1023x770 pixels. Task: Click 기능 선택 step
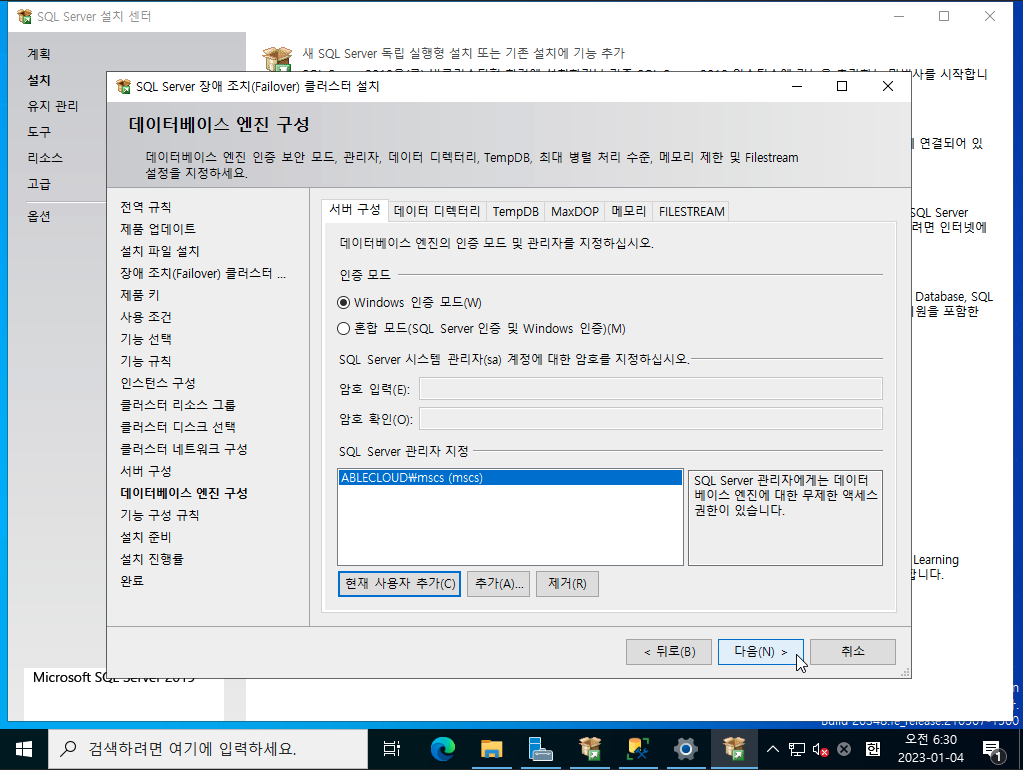(145, 339)
